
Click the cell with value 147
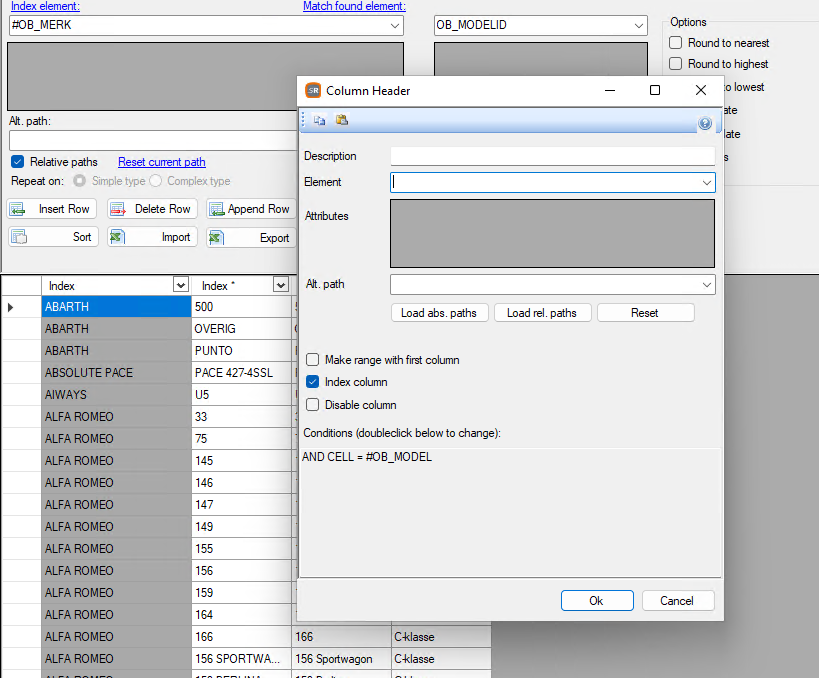point(241,504)
